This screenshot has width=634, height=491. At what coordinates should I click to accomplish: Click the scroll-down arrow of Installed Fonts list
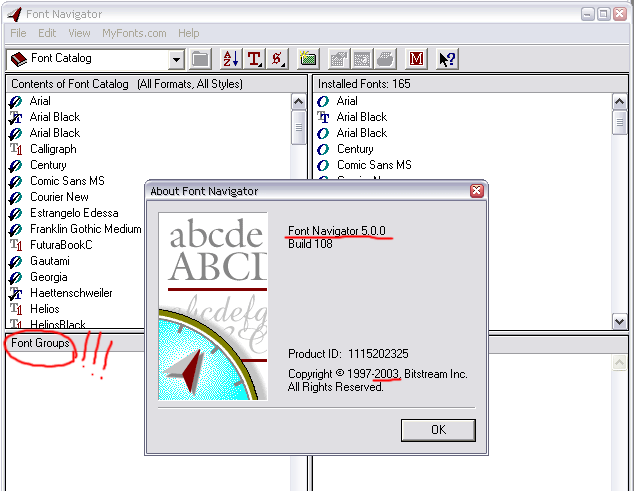[x=619, y=322]
